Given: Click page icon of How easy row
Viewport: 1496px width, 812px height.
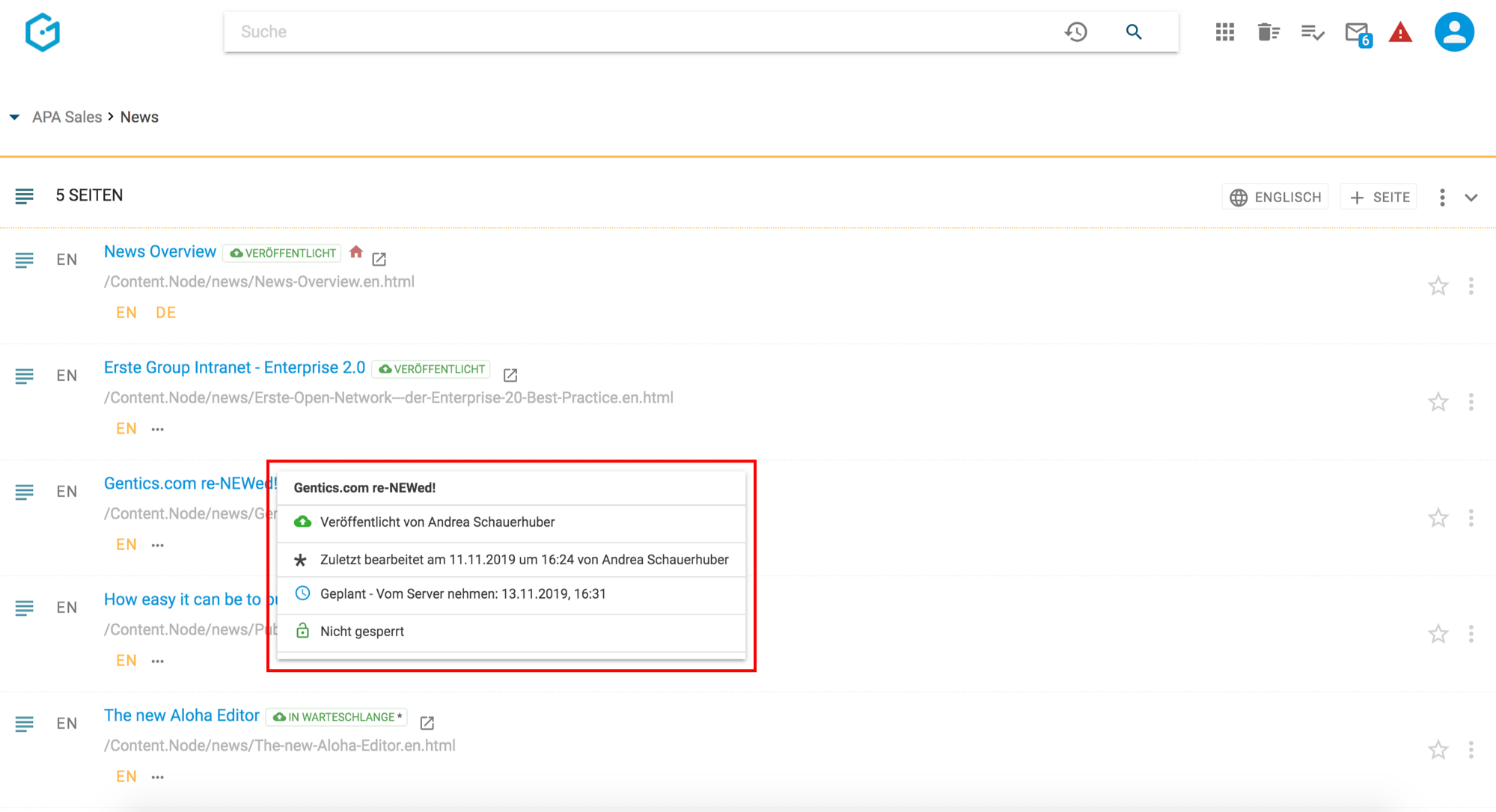Looking at the screenshot, I should click(x=24, y=608).
